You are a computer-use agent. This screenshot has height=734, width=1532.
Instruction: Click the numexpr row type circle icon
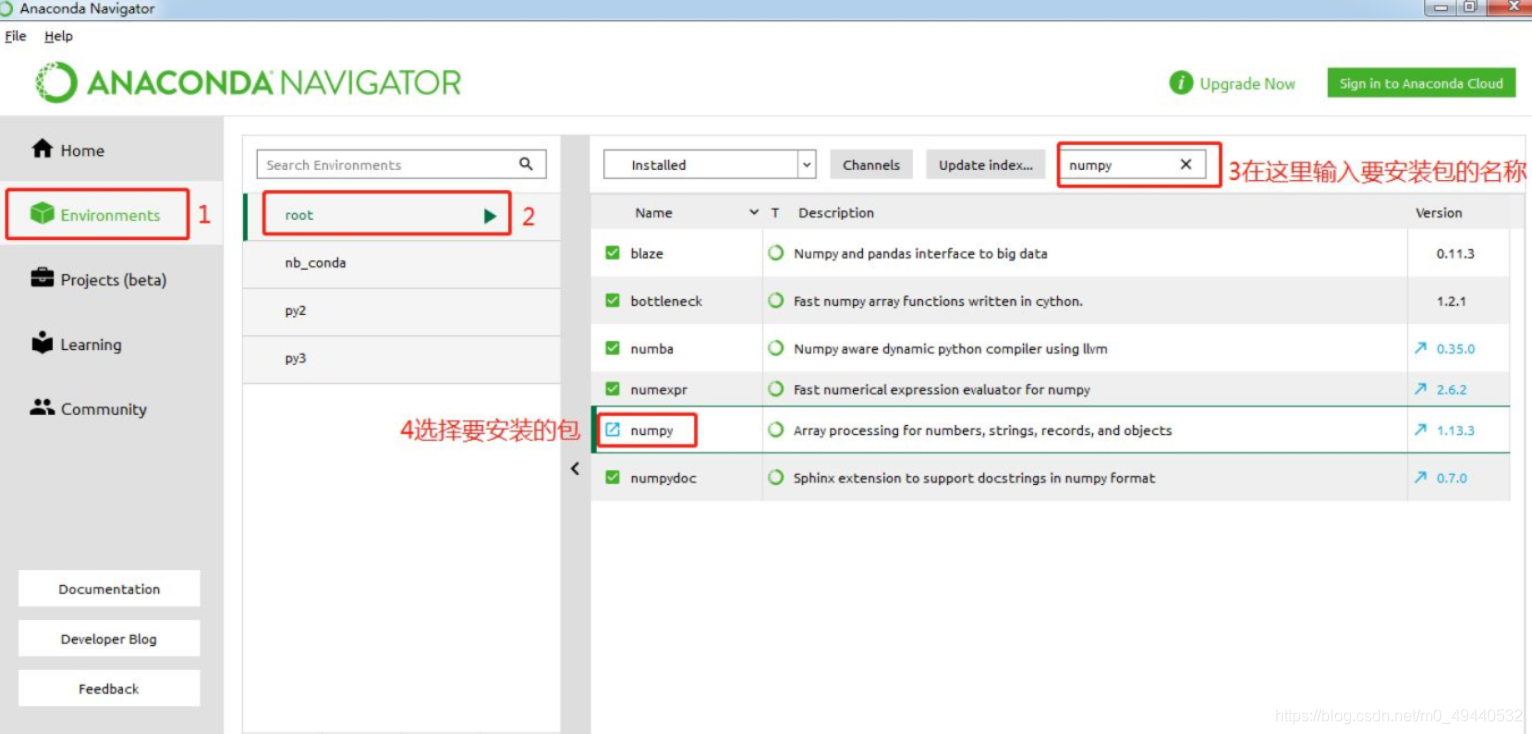775,389
